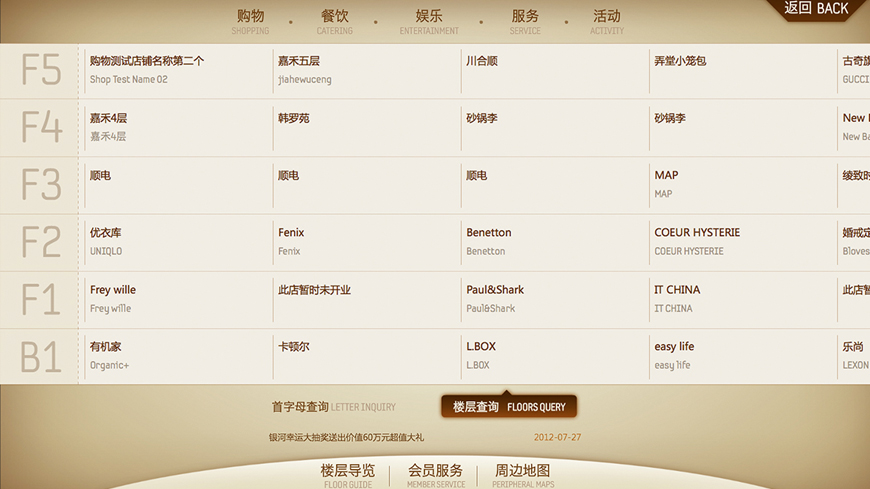Switch to 首字母查询 LETTER INQUIRY mode

[x=333, y=407]
